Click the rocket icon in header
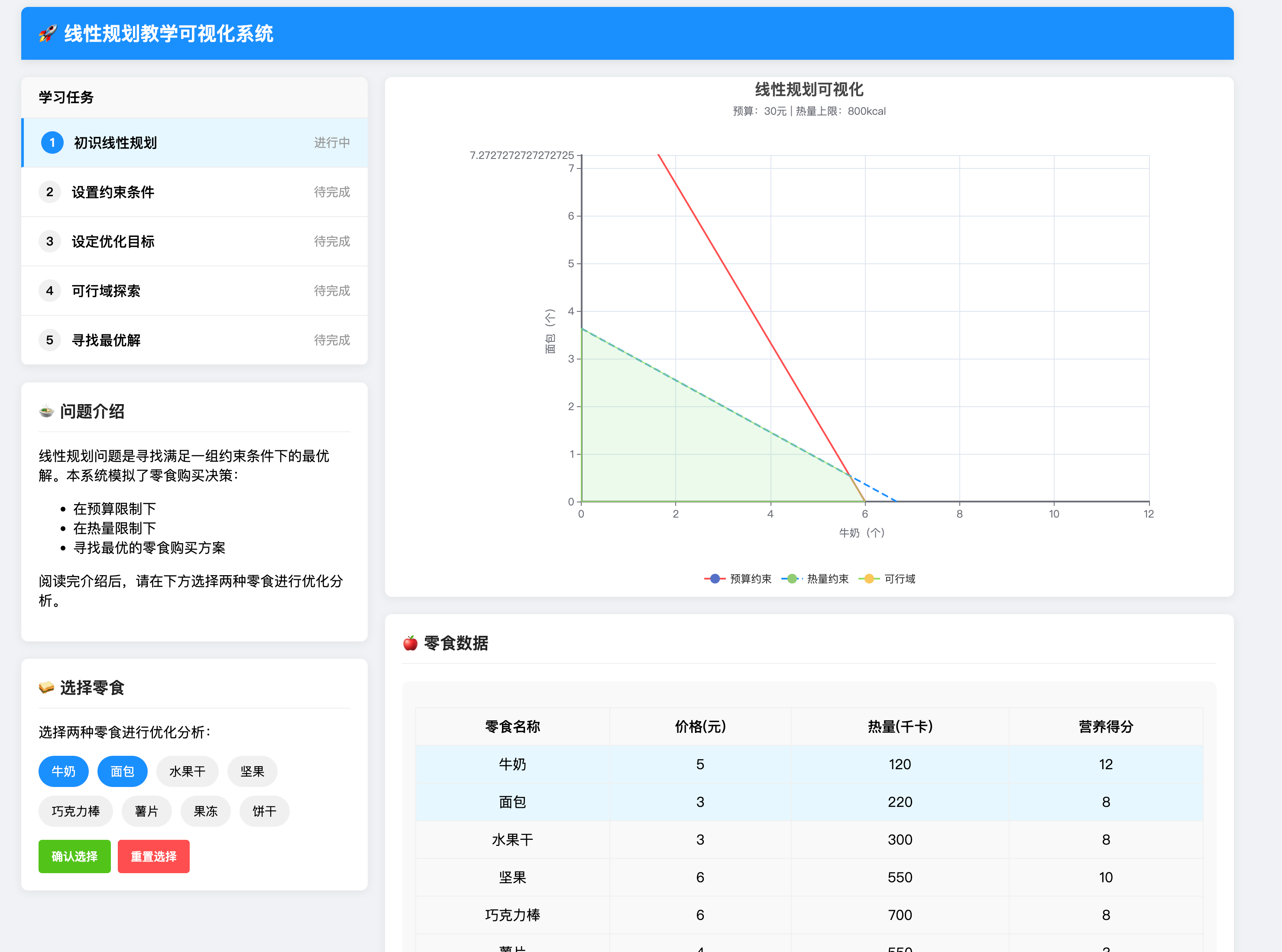 (48, 33)
